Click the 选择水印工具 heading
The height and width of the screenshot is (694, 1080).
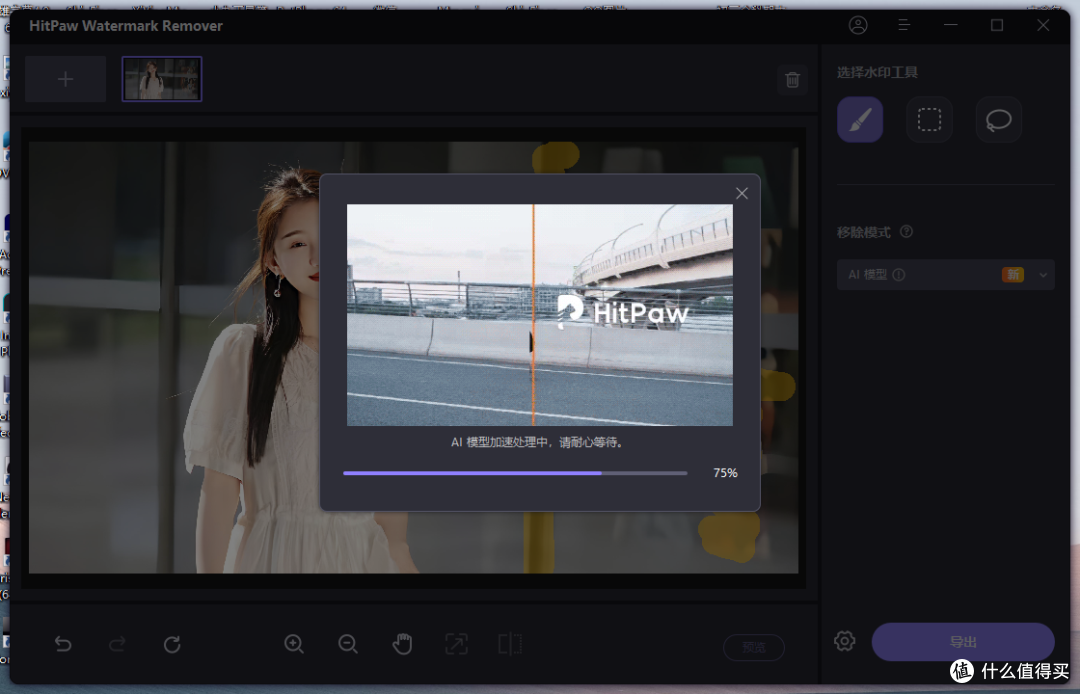(x=878, y=72)
